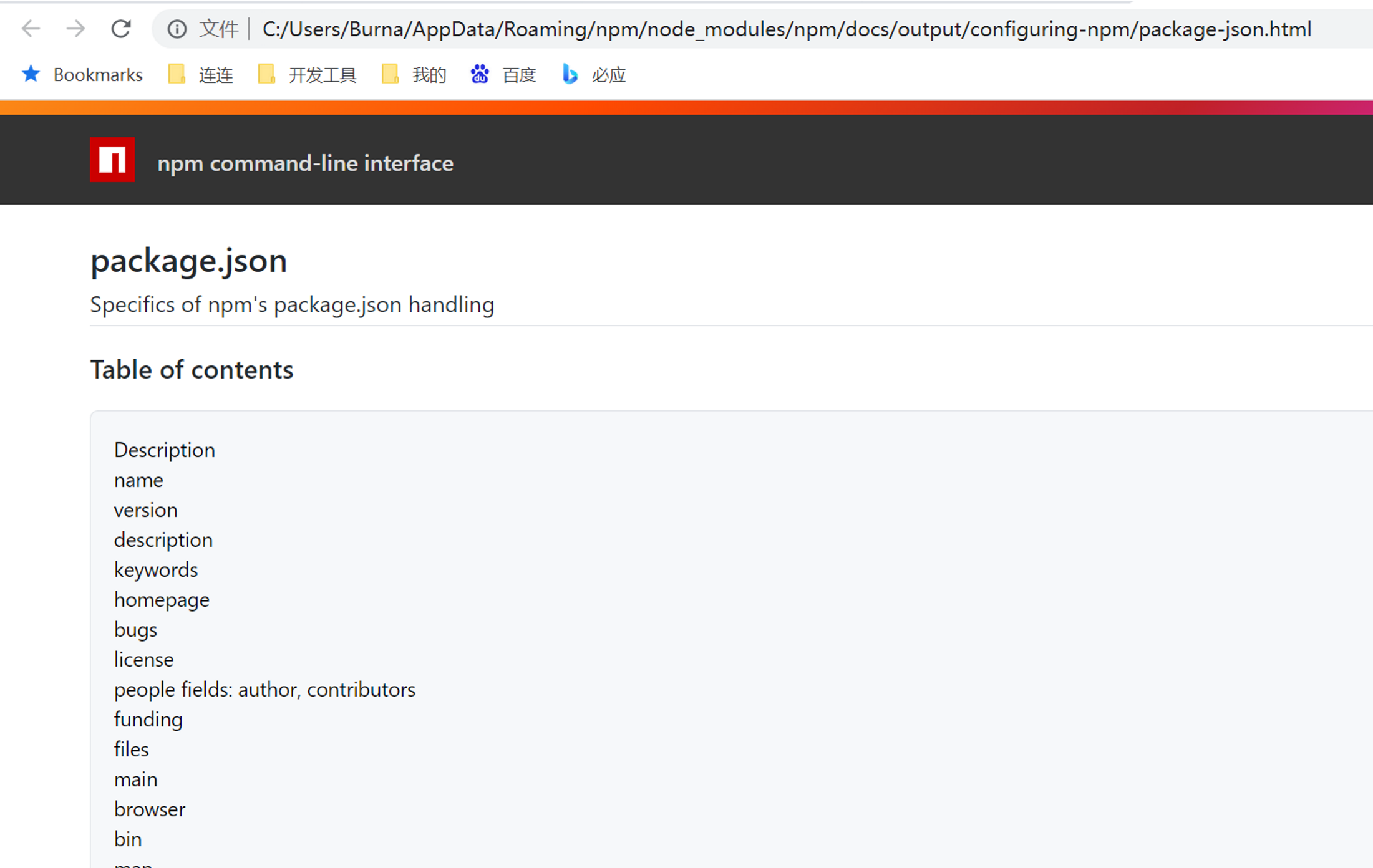The image size is (1373, 868).
Task: Open the lowercase description entry
Action: [163, 540]
